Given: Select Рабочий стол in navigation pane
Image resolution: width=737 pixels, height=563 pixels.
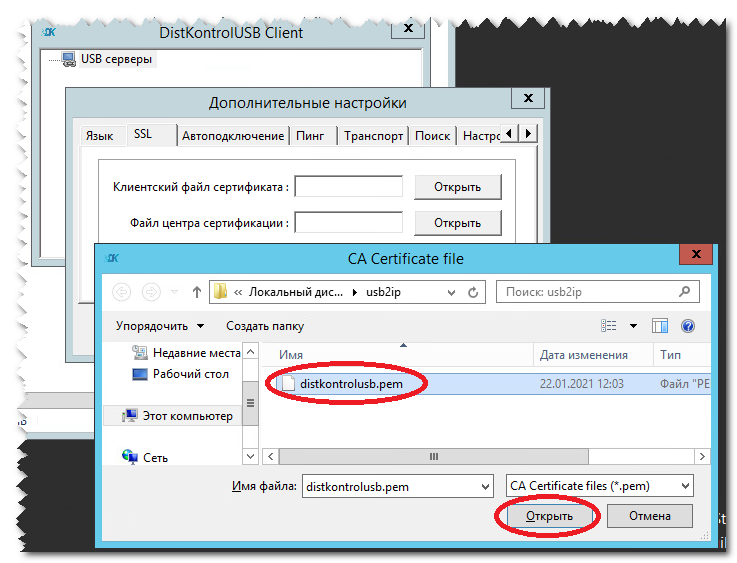Looking at the screenshot, I should point(181,374).
